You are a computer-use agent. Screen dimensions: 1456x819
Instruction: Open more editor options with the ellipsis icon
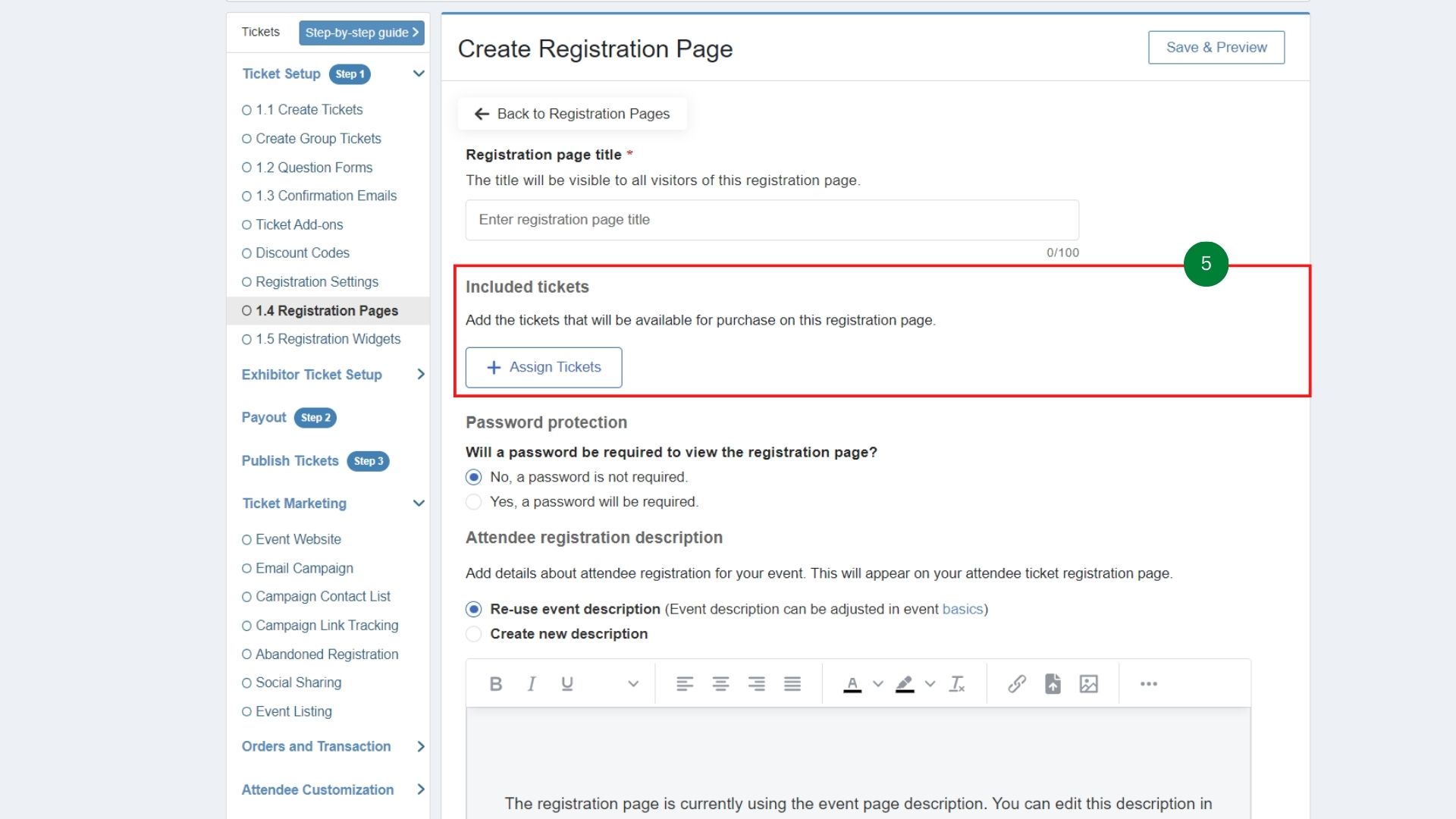[x=1148, y=683]
